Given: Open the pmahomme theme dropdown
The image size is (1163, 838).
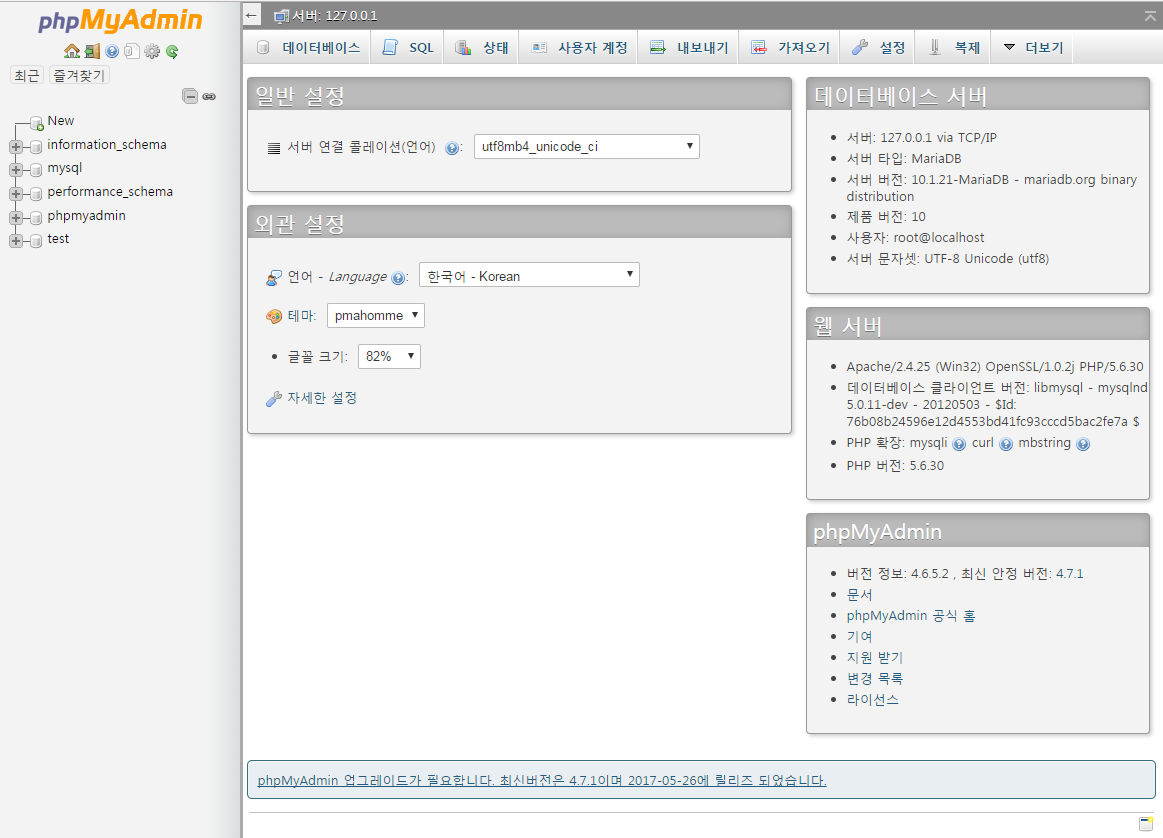Looking at the screenshot, I should pyautogui.click(x=375, y=315).
